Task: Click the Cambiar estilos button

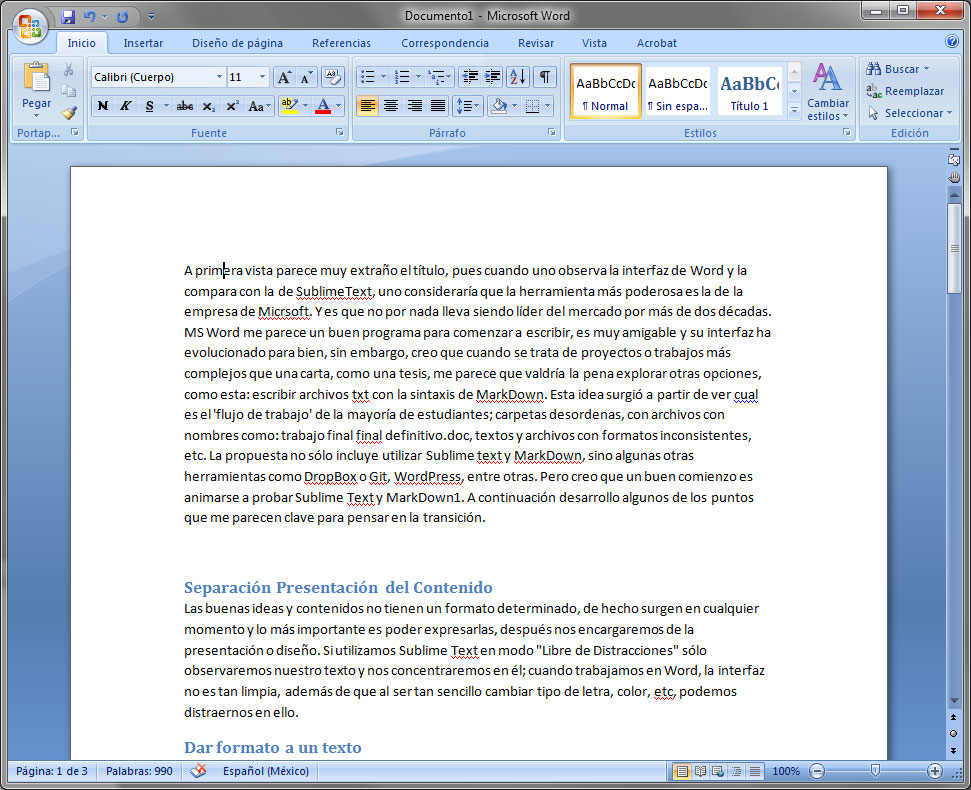Action: 827,91
